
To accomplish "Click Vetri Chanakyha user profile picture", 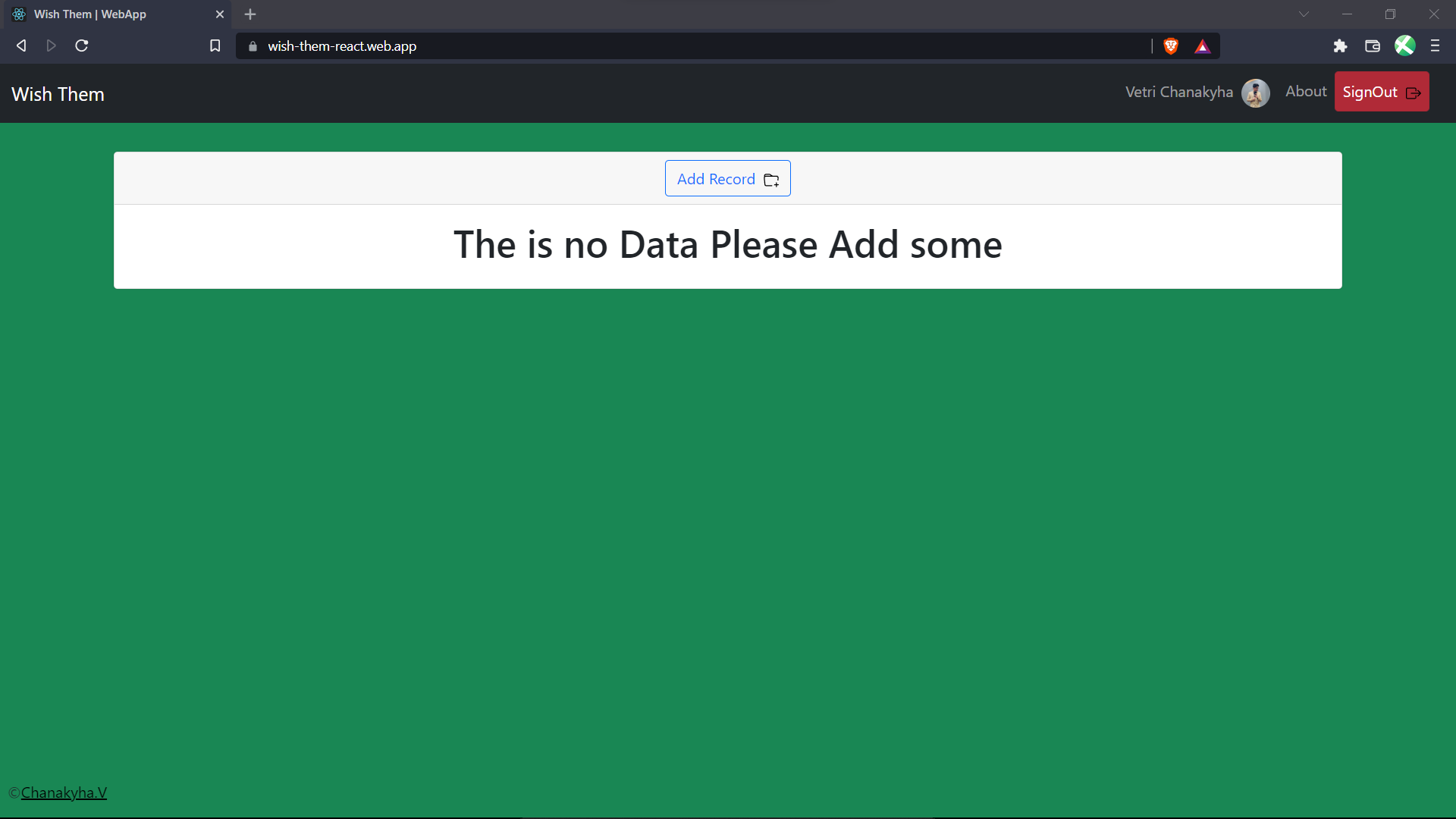I will click(x=1255, y=93).
